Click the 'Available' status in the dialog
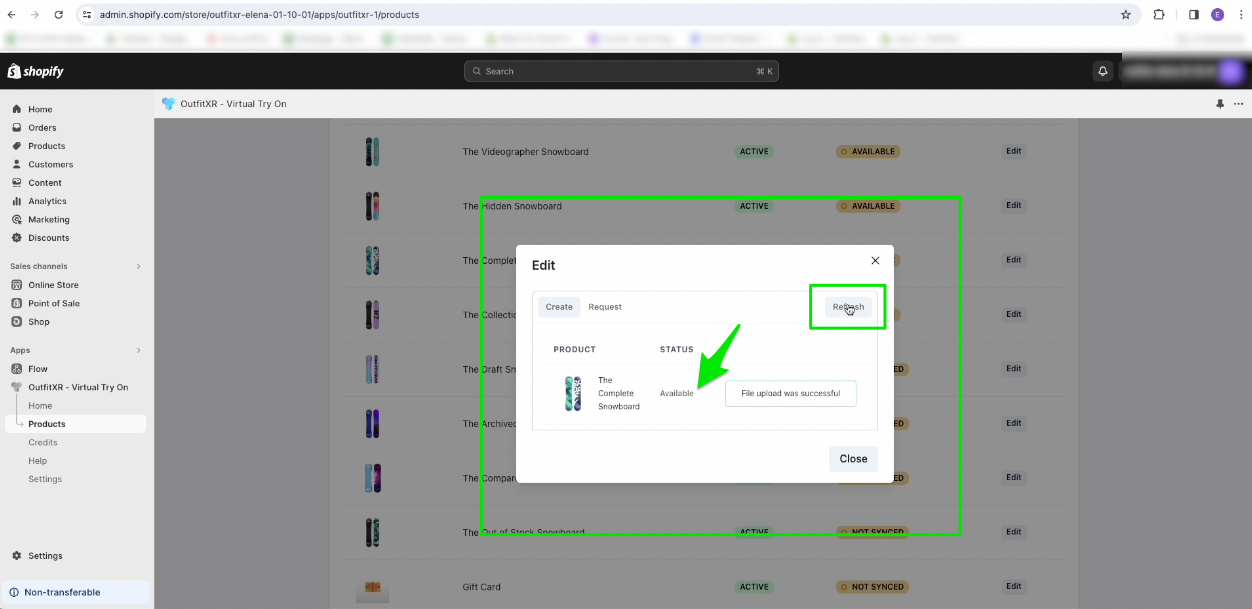This screenshot has height=609, width=1252. pyautogui.click(x=677, y=393)
